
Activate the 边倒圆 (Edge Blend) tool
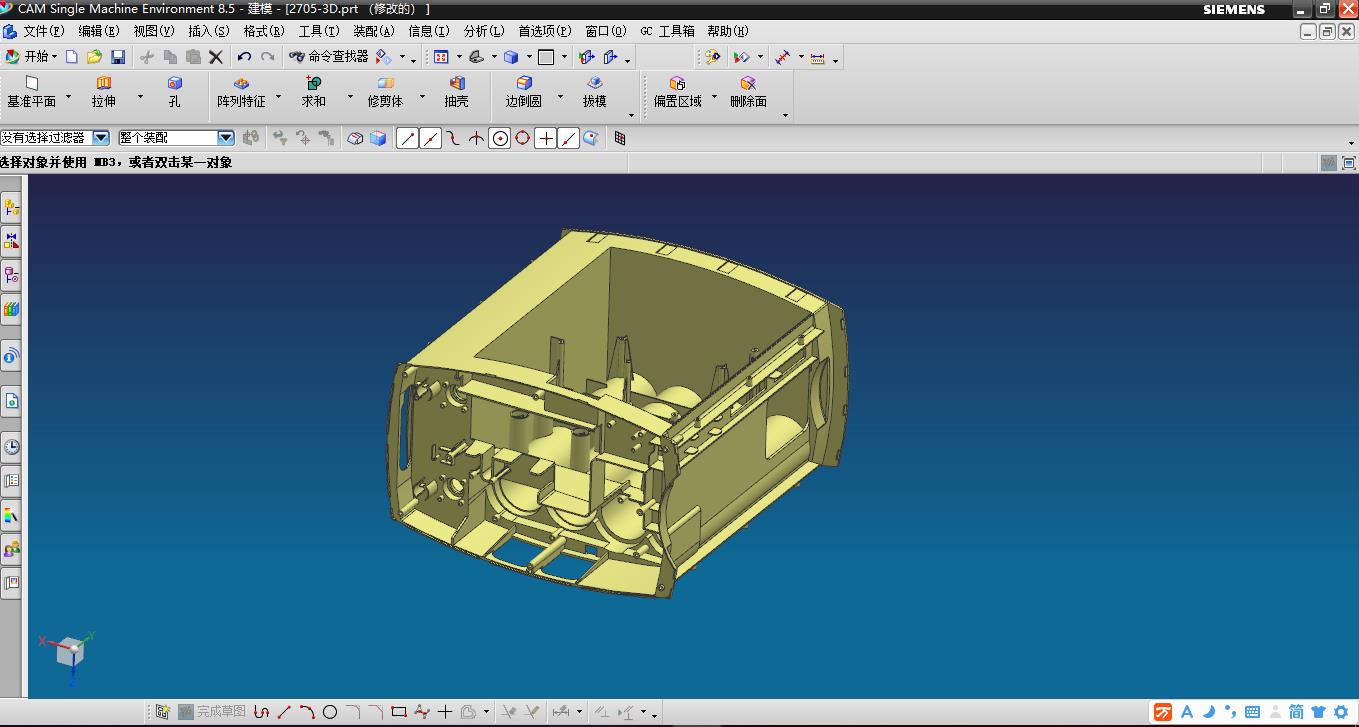523,92
